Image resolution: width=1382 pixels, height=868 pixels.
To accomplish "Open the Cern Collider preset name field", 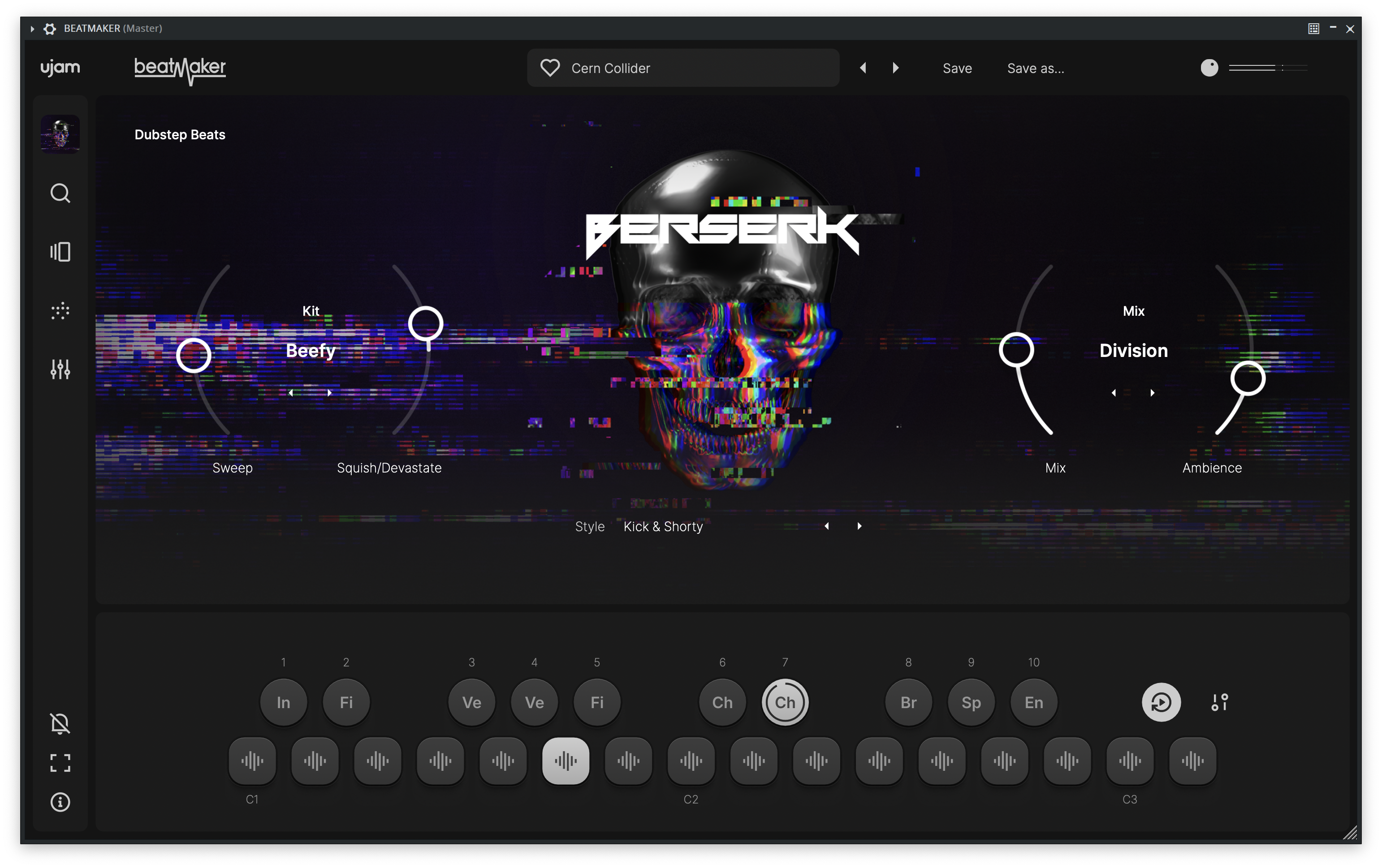I will pyautogui.click(x=683, y=68).
